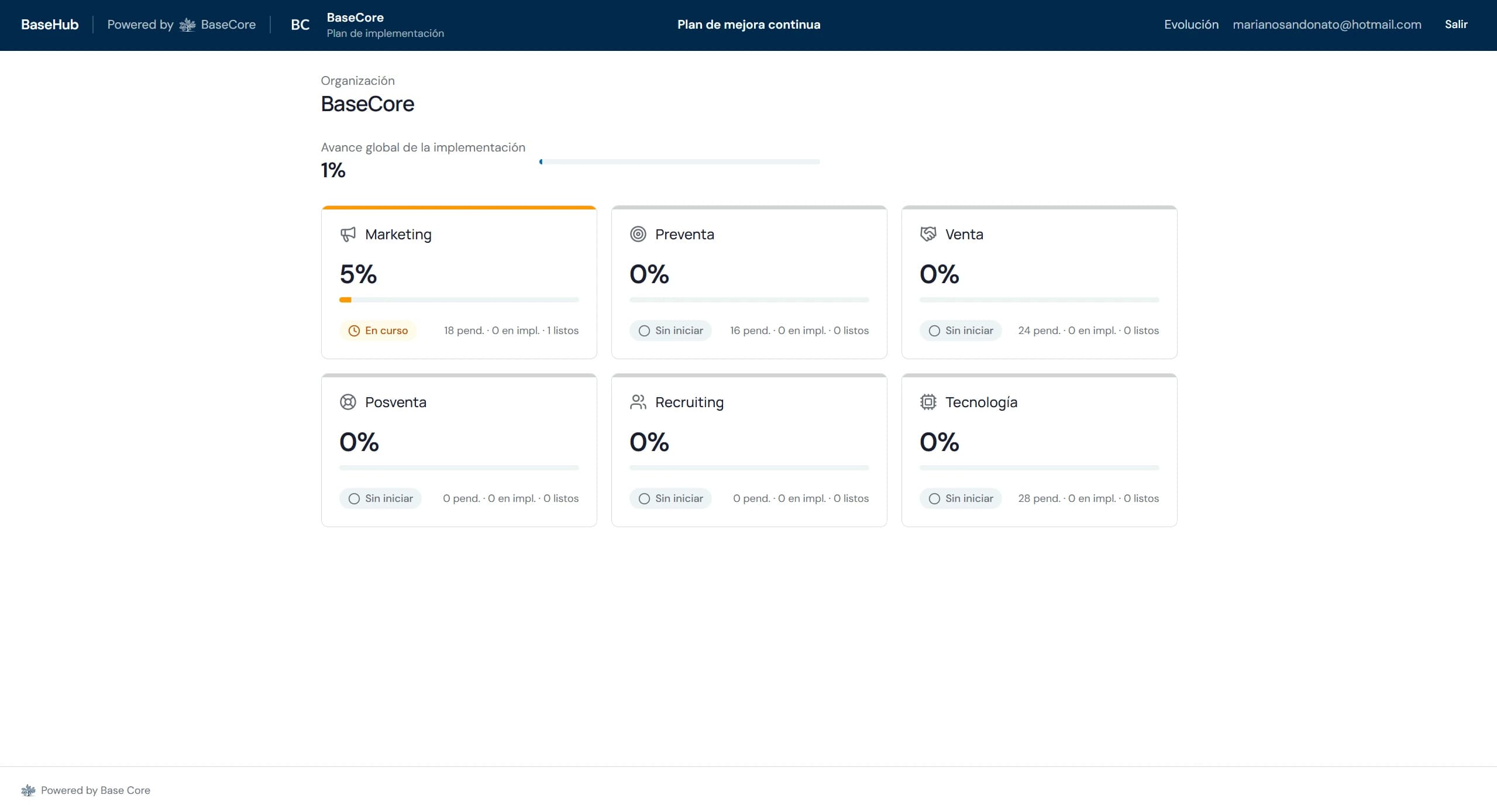1497x812 pixels.
Task: Click the Preventa target icon
Action: point(638,235)
